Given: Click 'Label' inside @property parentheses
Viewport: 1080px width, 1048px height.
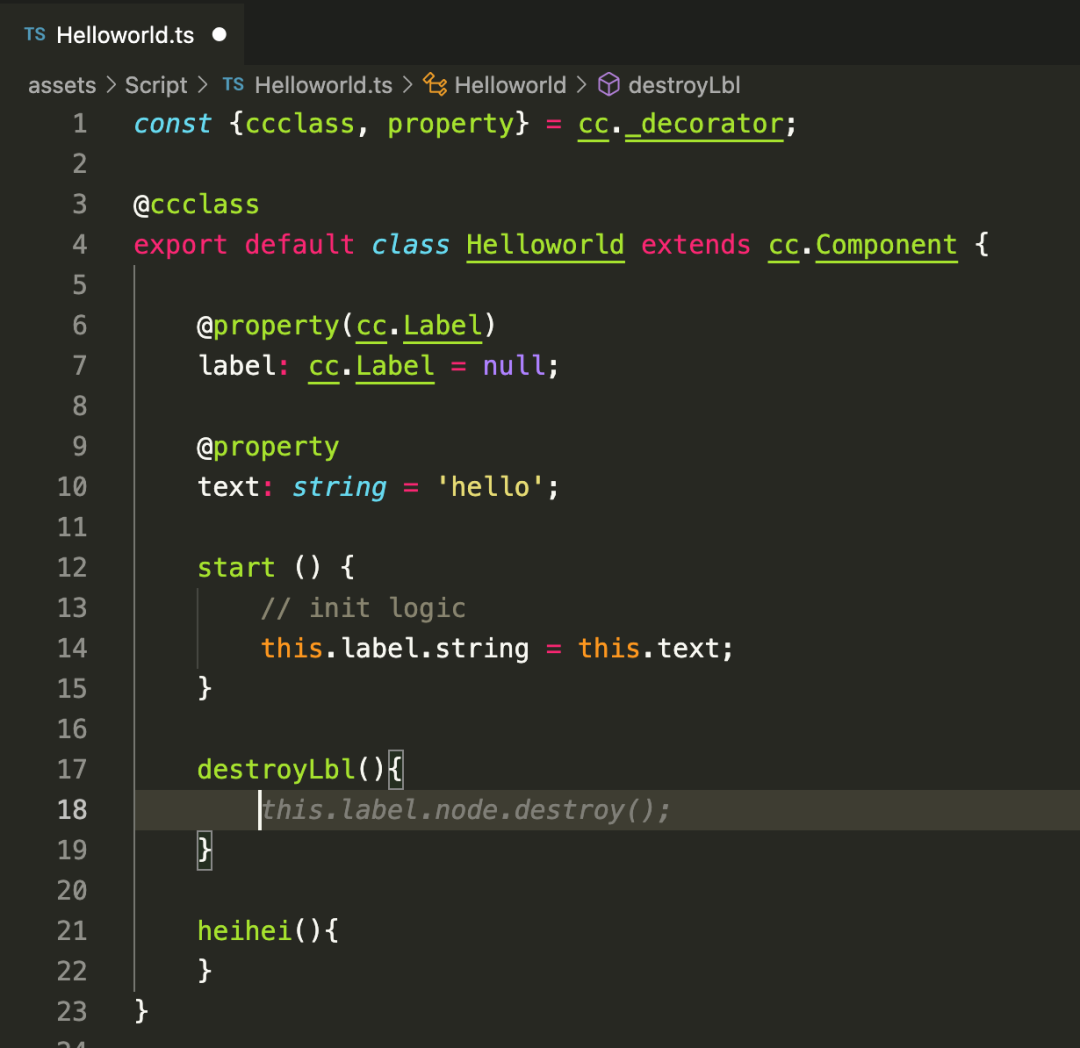Looking at the screenshot, I should pos(442,326).
